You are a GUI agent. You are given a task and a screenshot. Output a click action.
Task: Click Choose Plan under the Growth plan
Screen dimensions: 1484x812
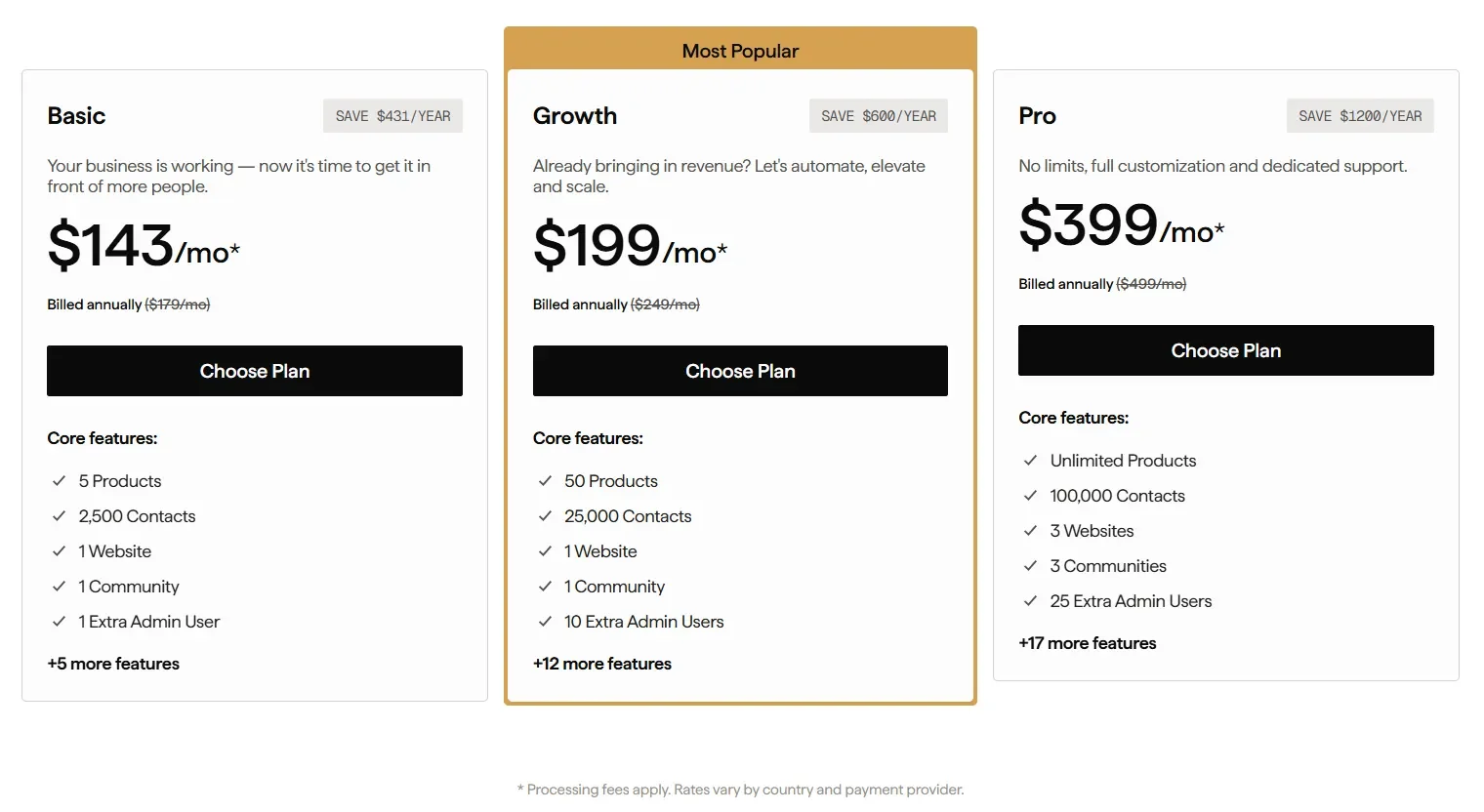[x=740, y=371]
